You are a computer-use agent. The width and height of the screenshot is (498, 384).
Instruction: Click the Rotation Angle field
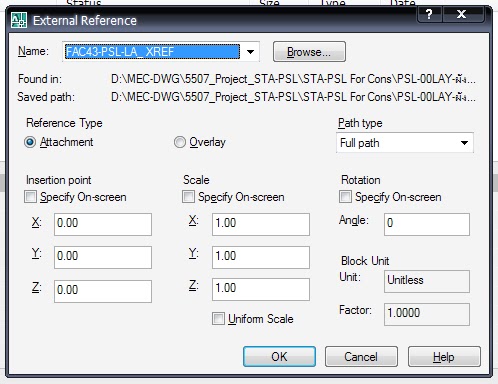point(427,224)
